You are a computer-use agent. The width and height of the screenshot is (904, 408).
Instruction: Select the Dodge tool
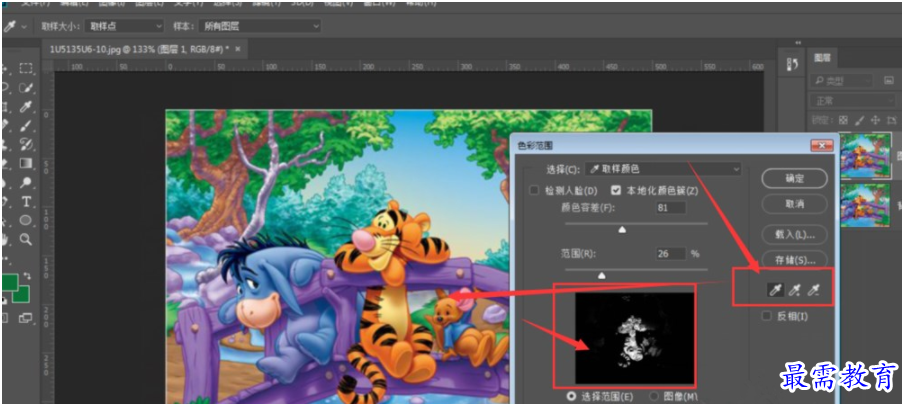pos(26,183)
